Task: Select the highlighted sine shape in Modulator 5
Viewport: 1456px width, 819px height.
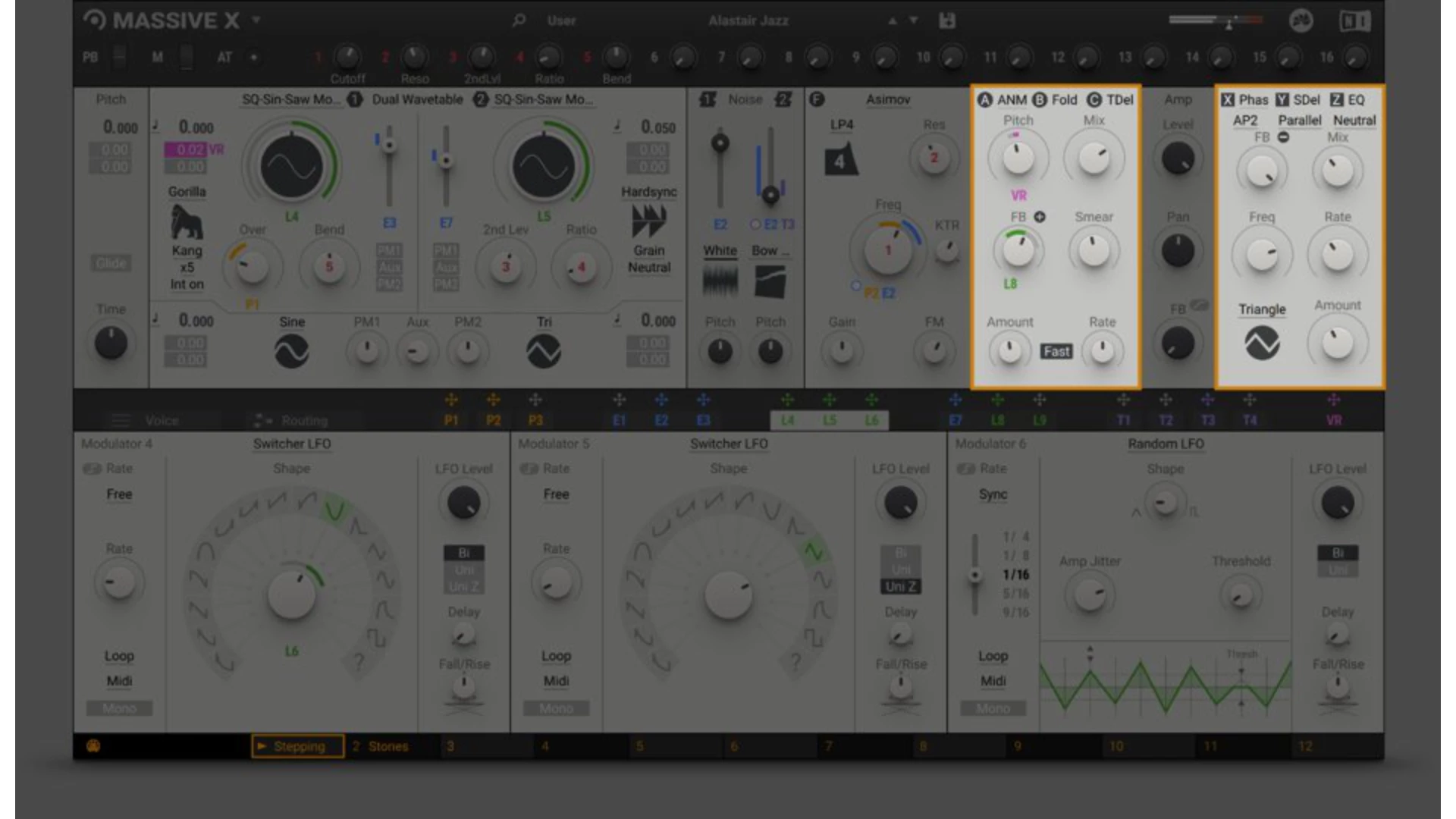Action: 813,551
